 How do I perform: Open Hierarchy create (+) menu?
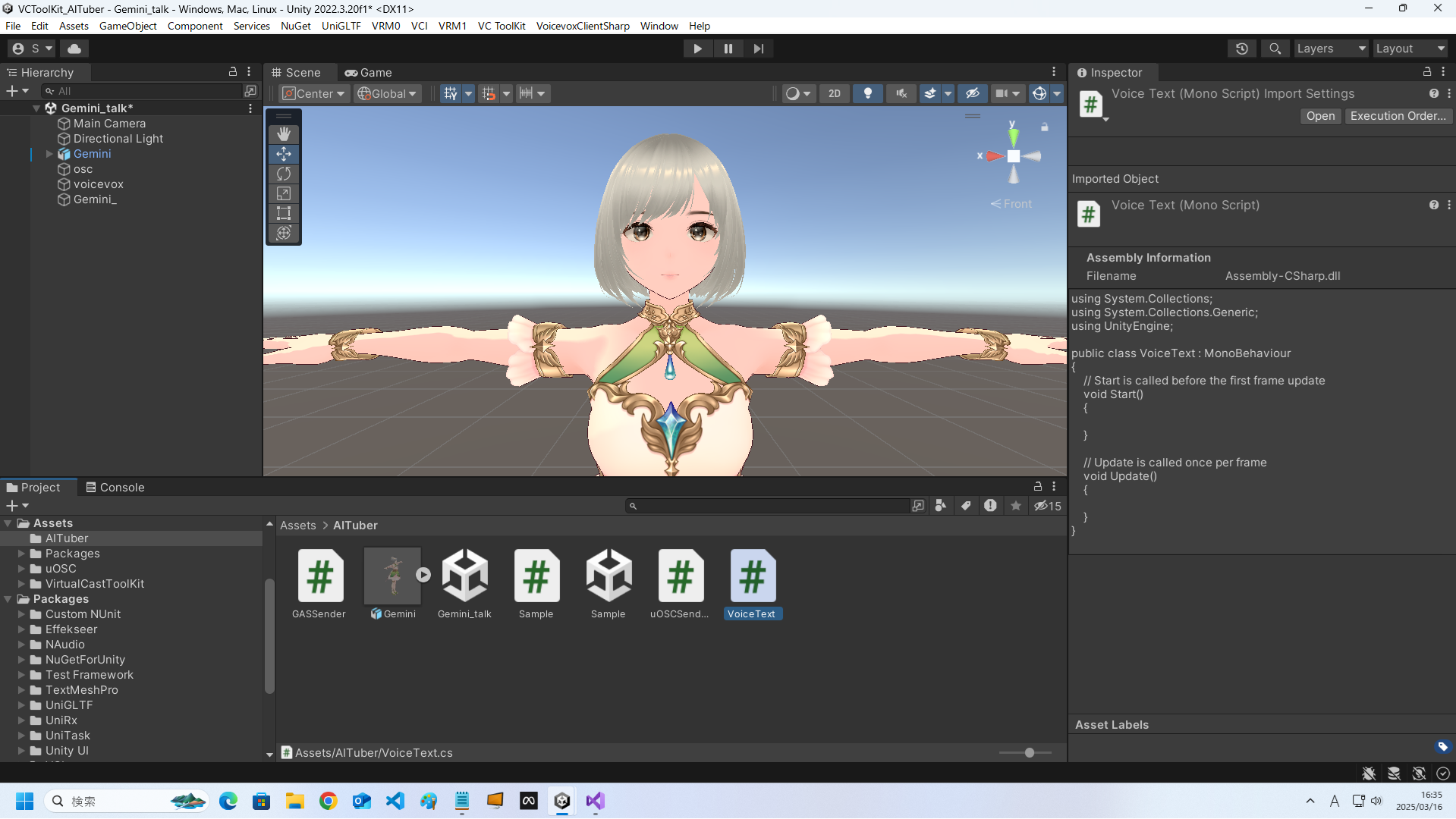(17, 91)
